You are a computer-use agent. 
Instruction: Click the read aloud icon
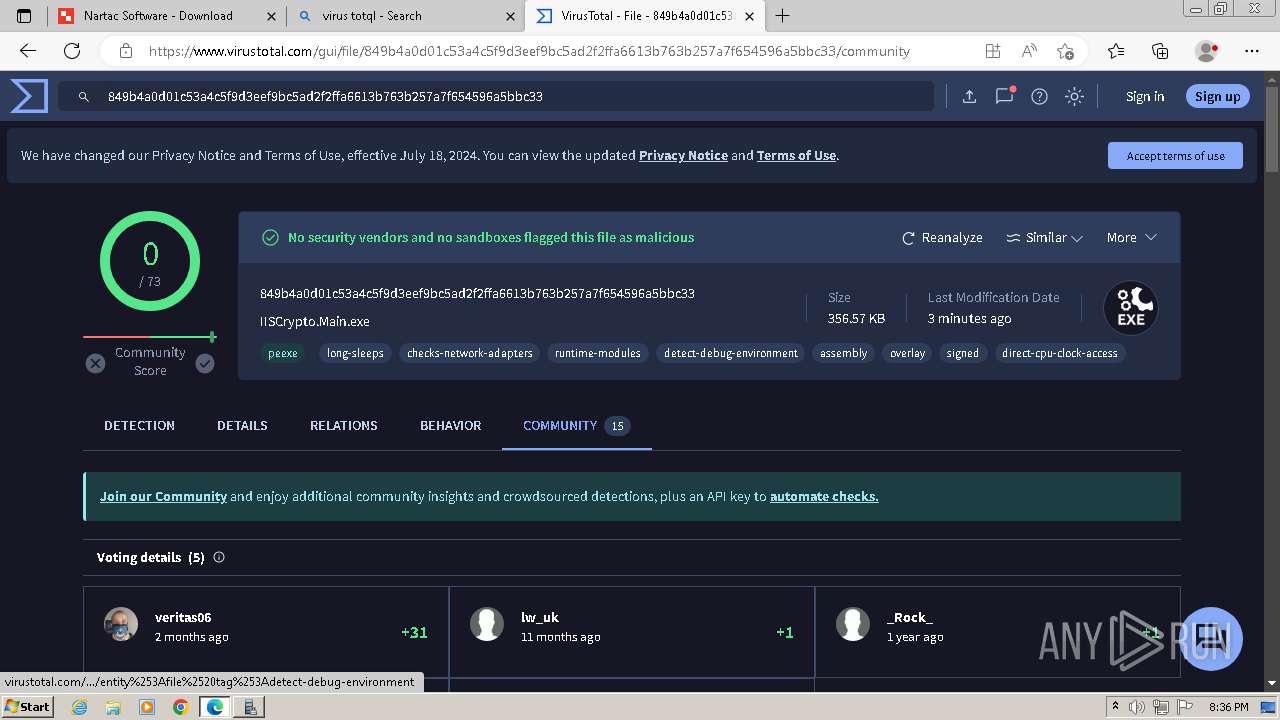pos(1028,51)
